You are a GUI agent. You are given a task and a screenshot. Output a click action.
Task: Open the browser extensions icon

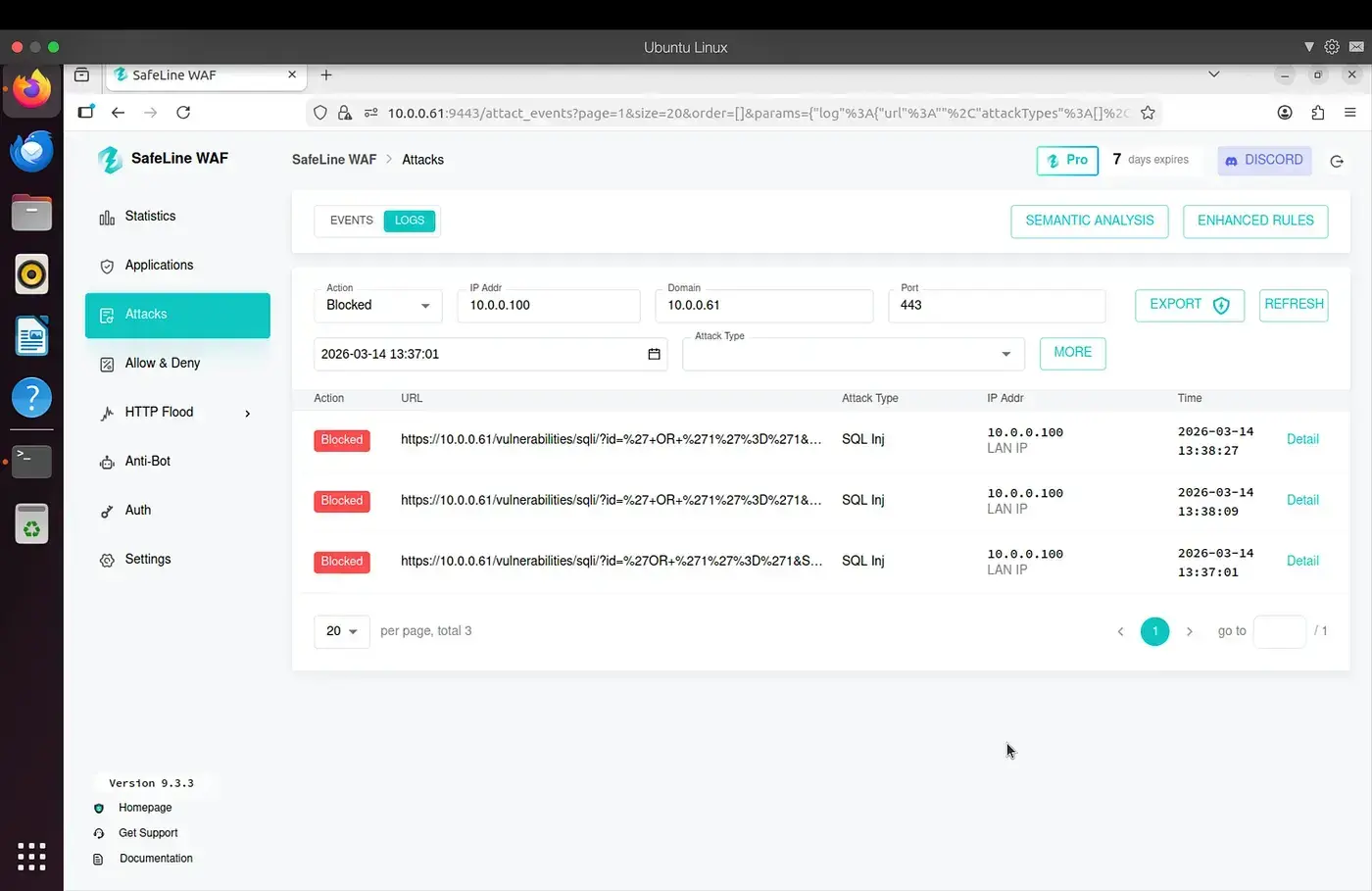pos(1318,113)
